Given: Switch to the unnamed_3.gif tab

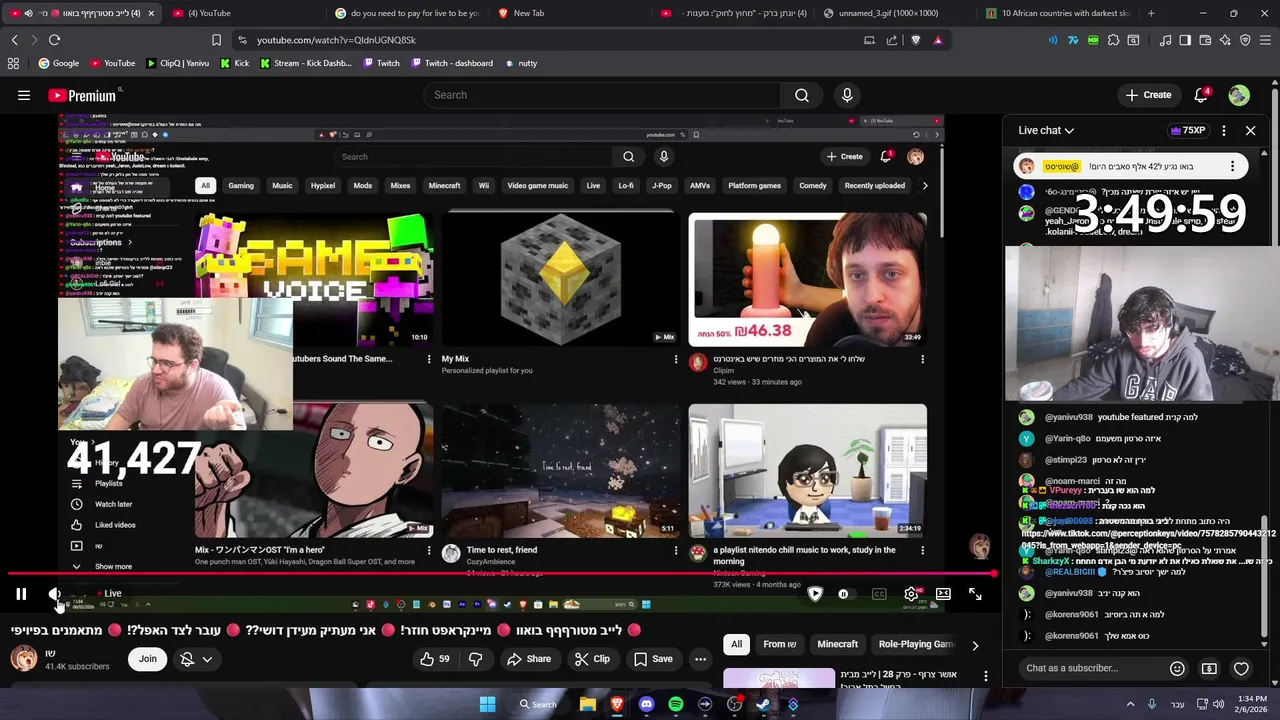Looking at the screenshot, I should point(893,13).
